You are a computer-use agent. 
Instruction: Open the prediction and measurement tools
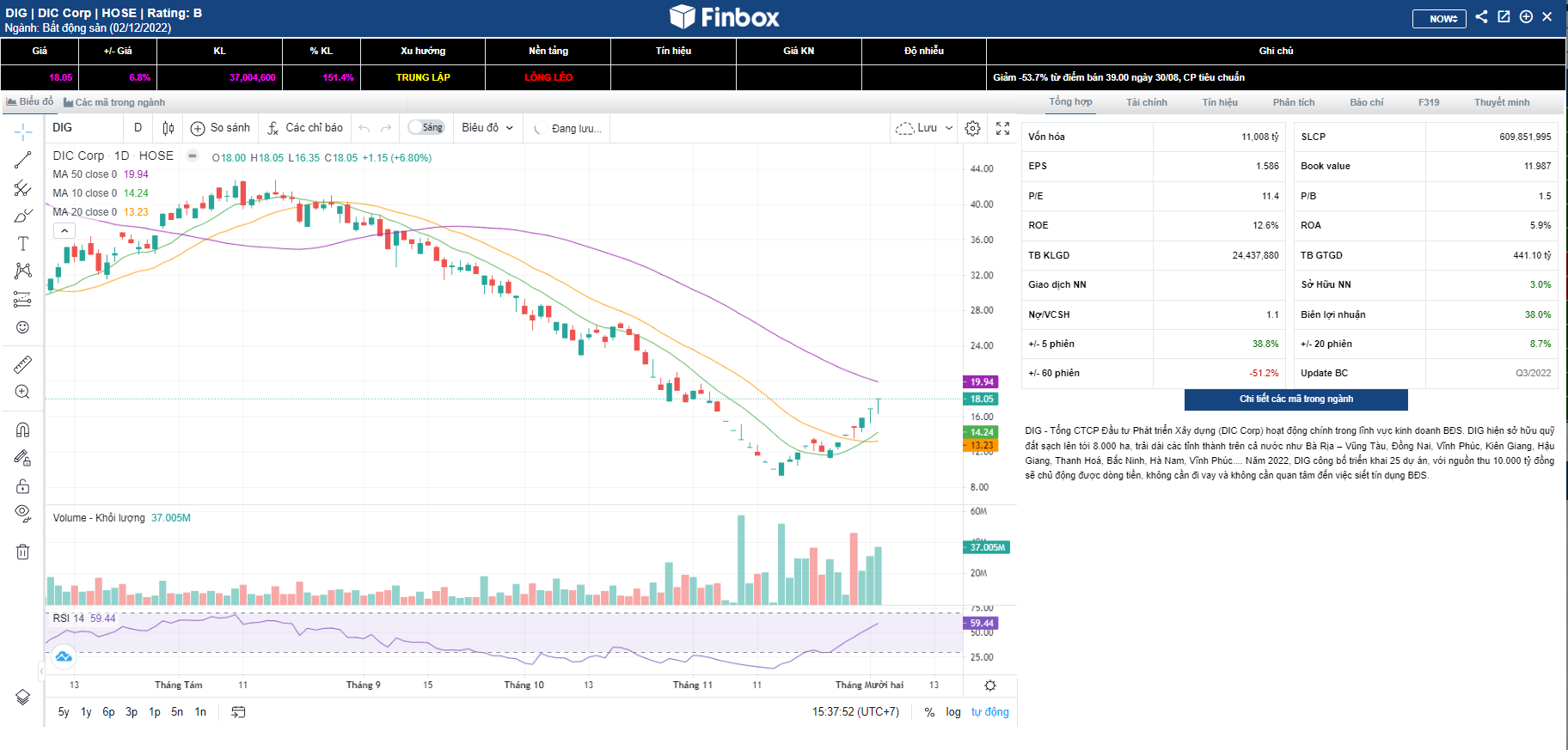(23, 300)
